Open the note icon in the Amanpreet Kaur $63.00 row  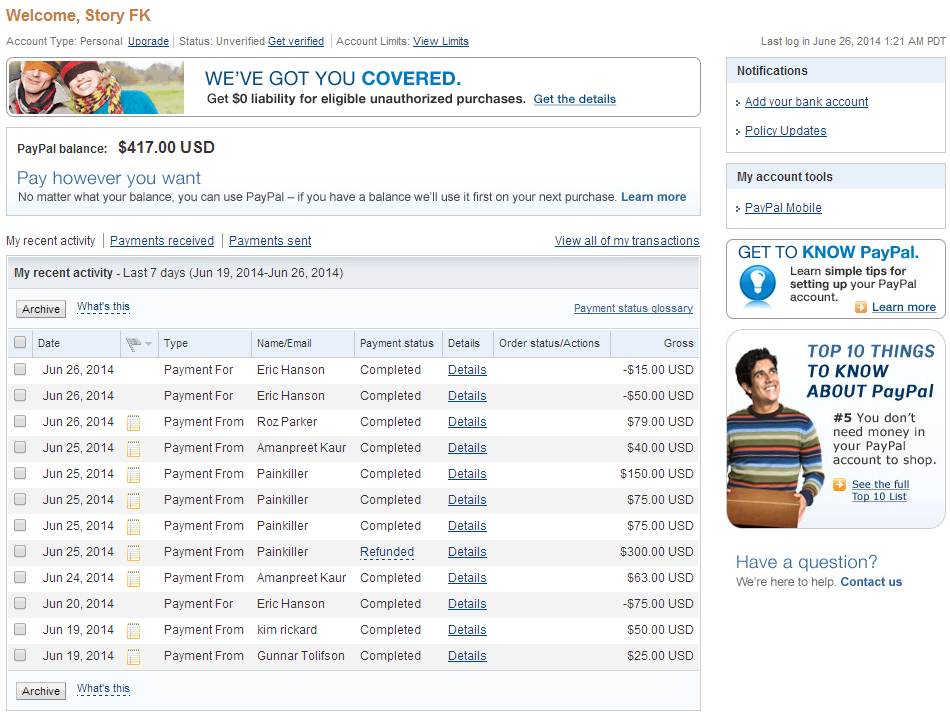click(133, 579)
